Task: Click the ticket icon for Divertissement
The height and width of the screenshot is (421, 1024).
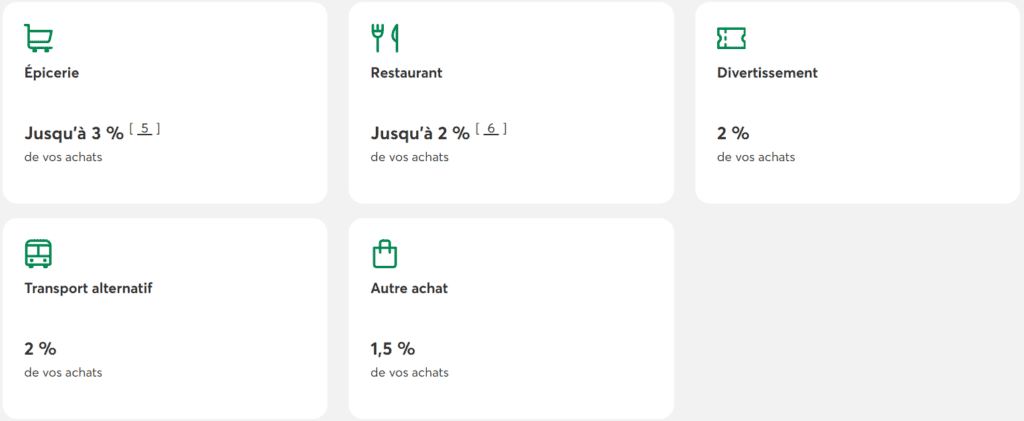Action: tap(732, 38)
